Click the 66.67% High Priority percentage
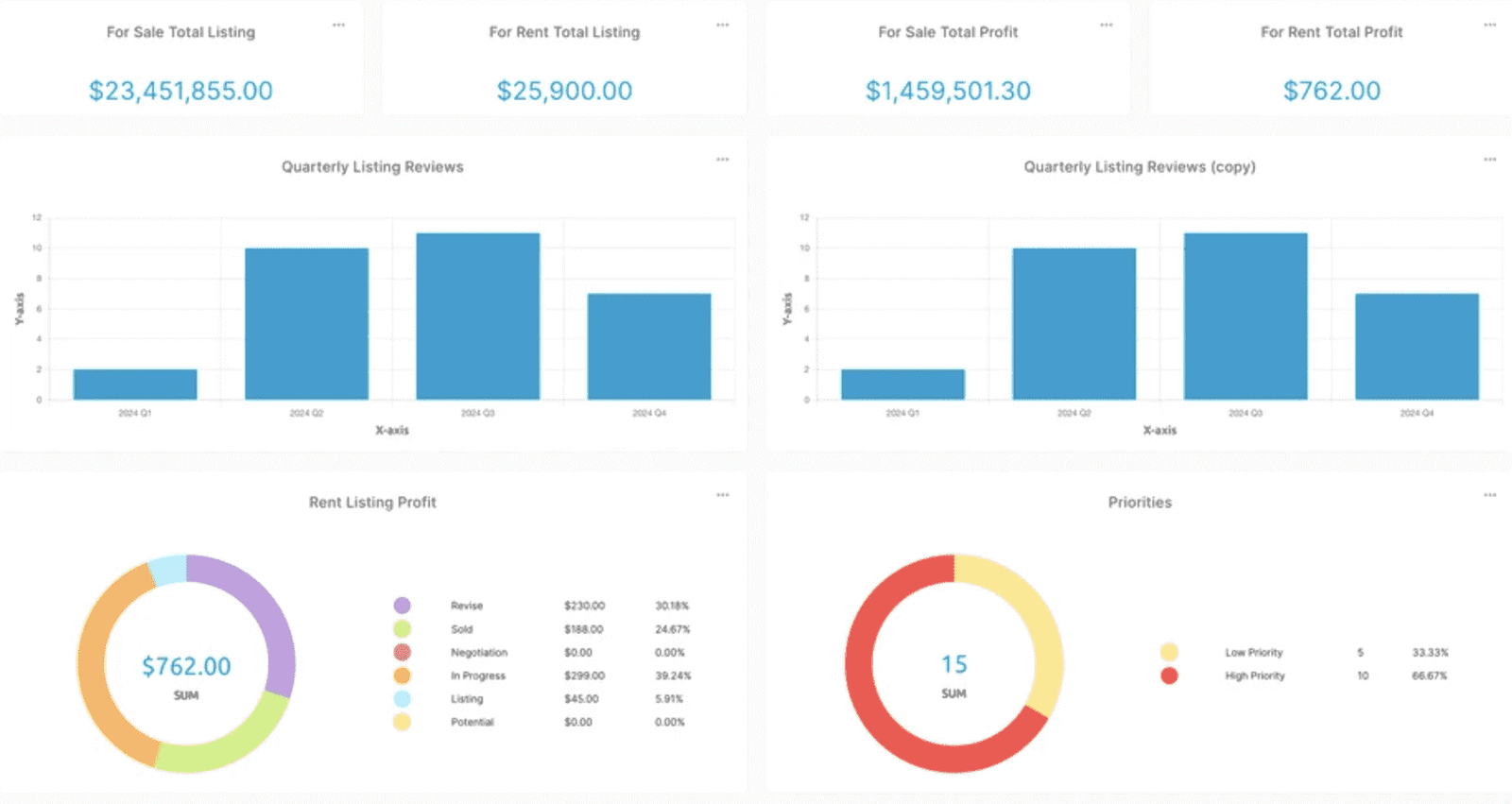This screenshot has width=1512, height=804. pos(1430,676)
